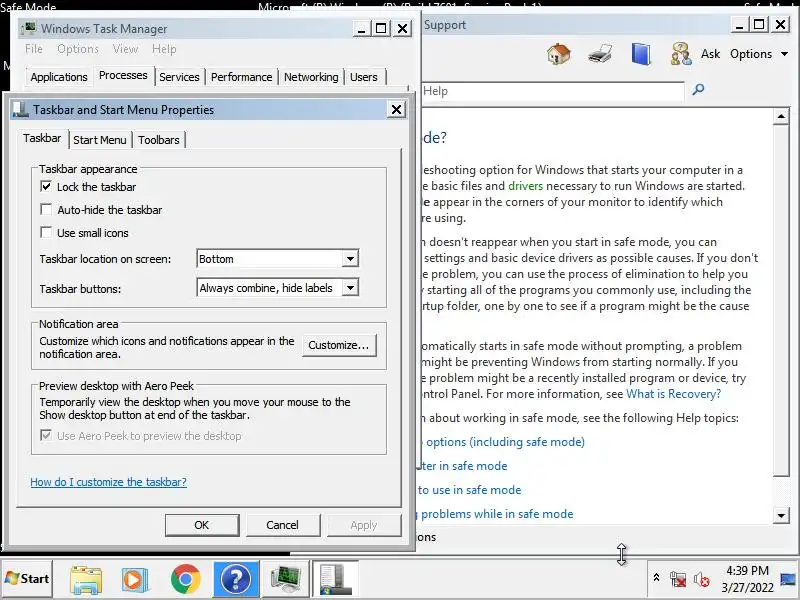Viewport: 800px width, 600px height.
Task: Minimize the Windows Task Manager window
Action: [x=361, y=28]
